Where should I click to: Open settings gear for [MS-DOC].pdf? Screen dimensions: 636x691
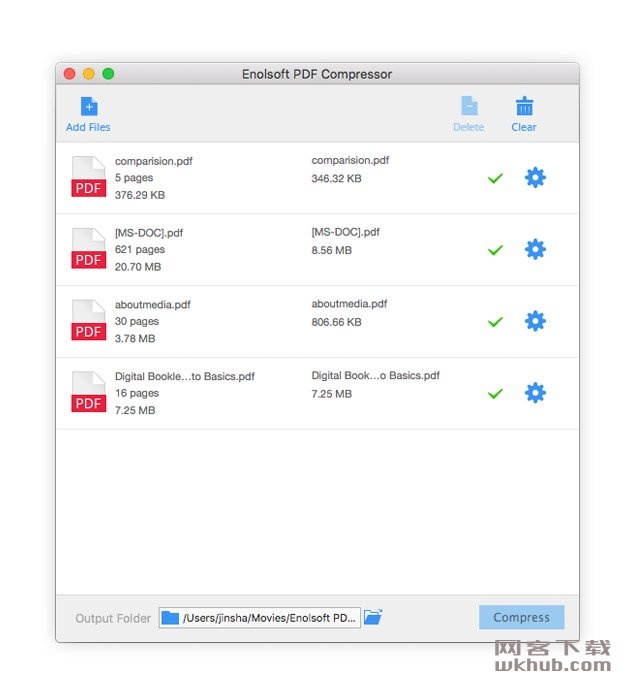(x=535, y=249)
